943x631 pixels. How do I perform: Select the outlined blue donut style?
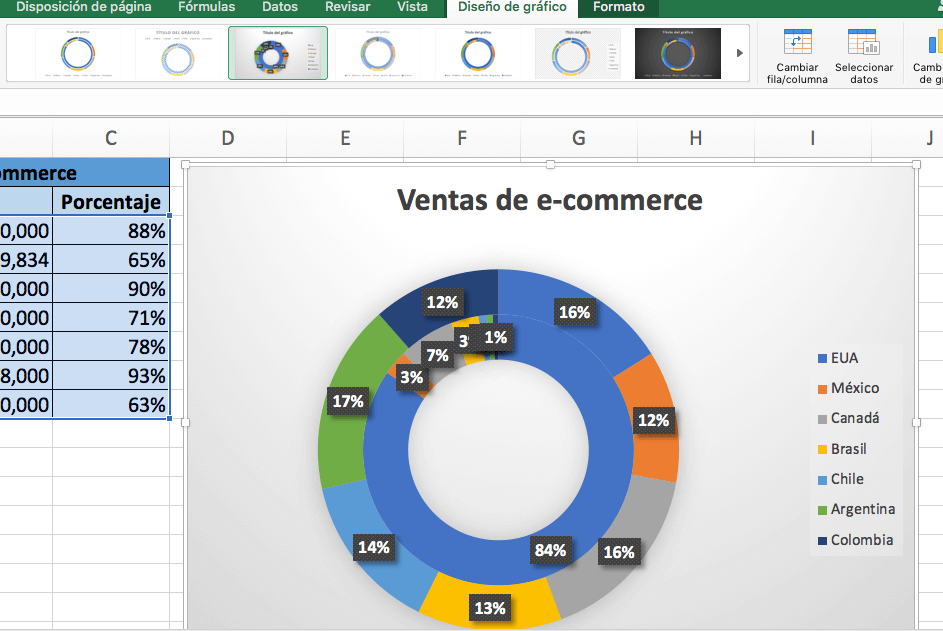(x=477, y=55)
